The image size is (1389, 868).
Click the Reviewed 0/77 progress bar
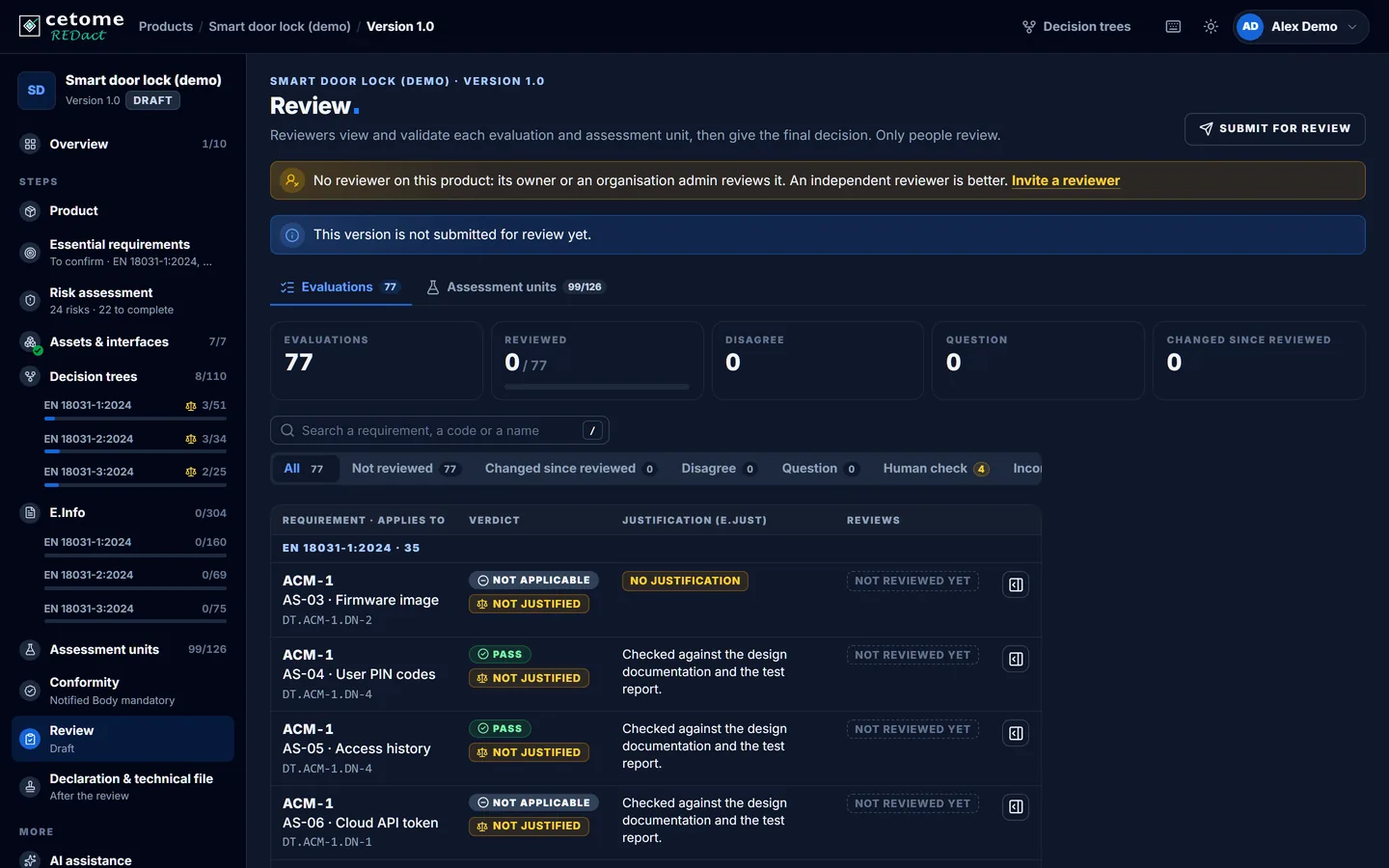[597, 387]
